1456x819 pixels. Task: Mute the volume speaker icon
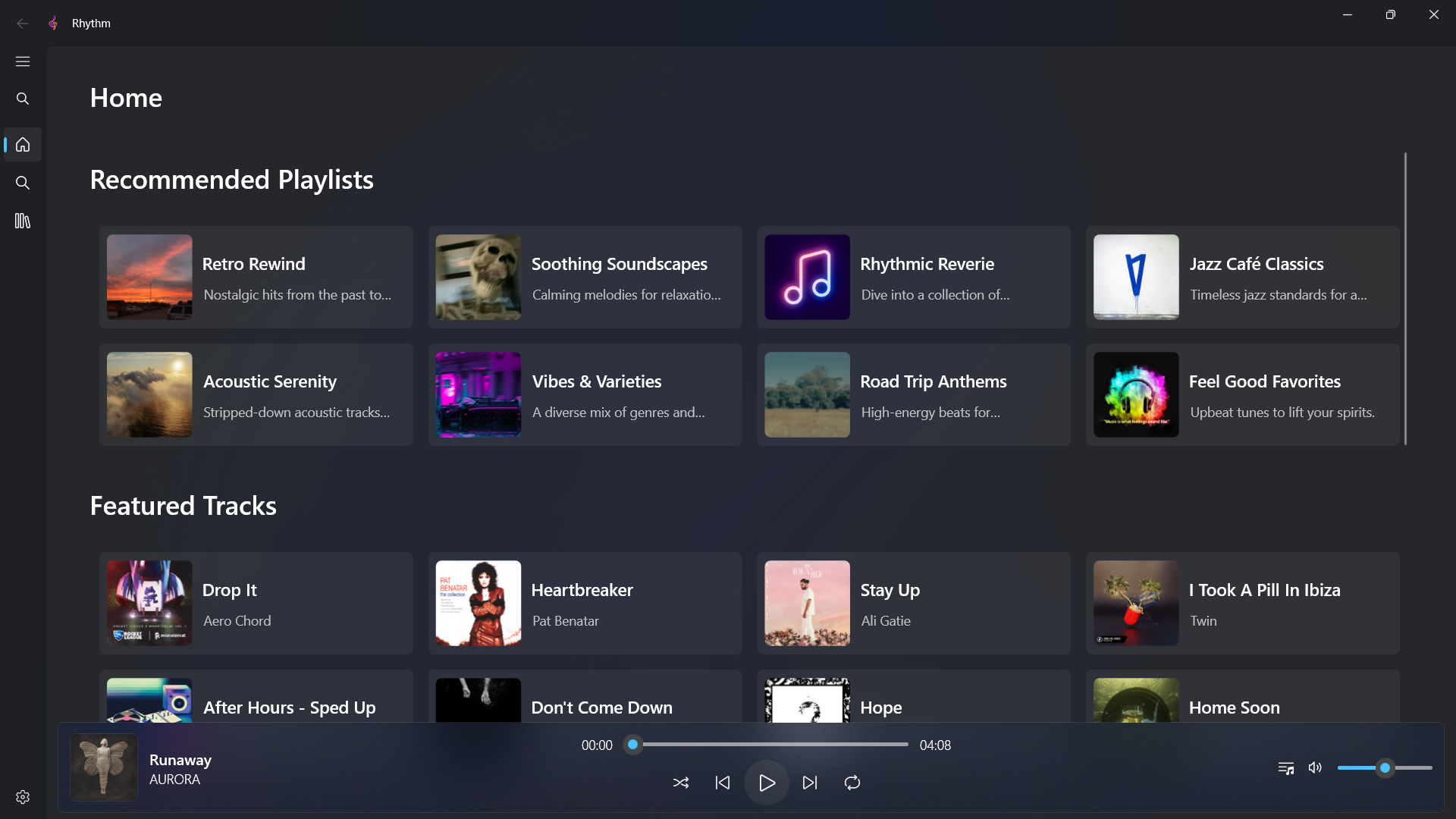tap(1315, 767)
